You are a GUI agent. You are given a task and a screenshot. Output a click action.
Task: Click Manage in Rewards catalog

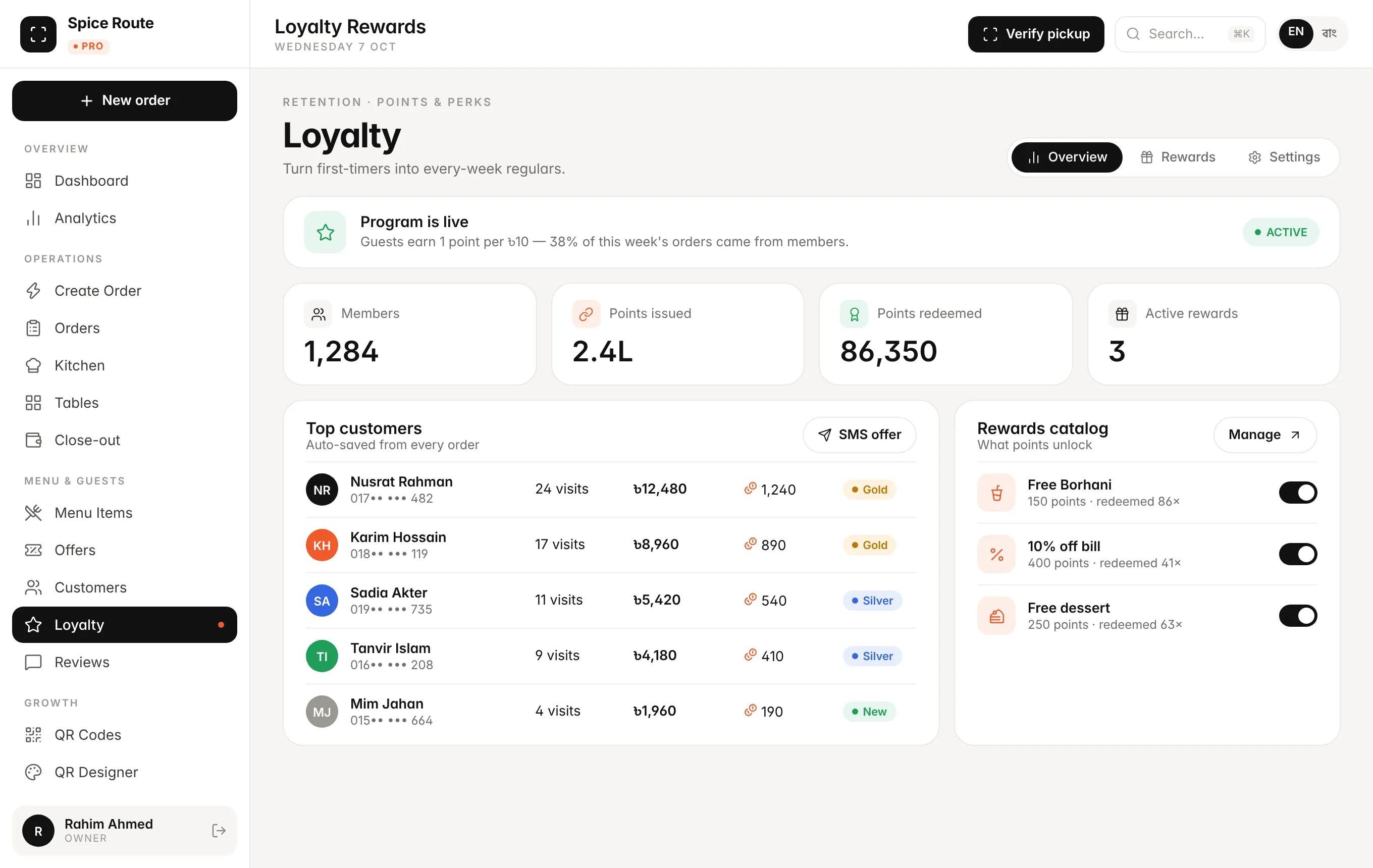[x=1264, y=435]
